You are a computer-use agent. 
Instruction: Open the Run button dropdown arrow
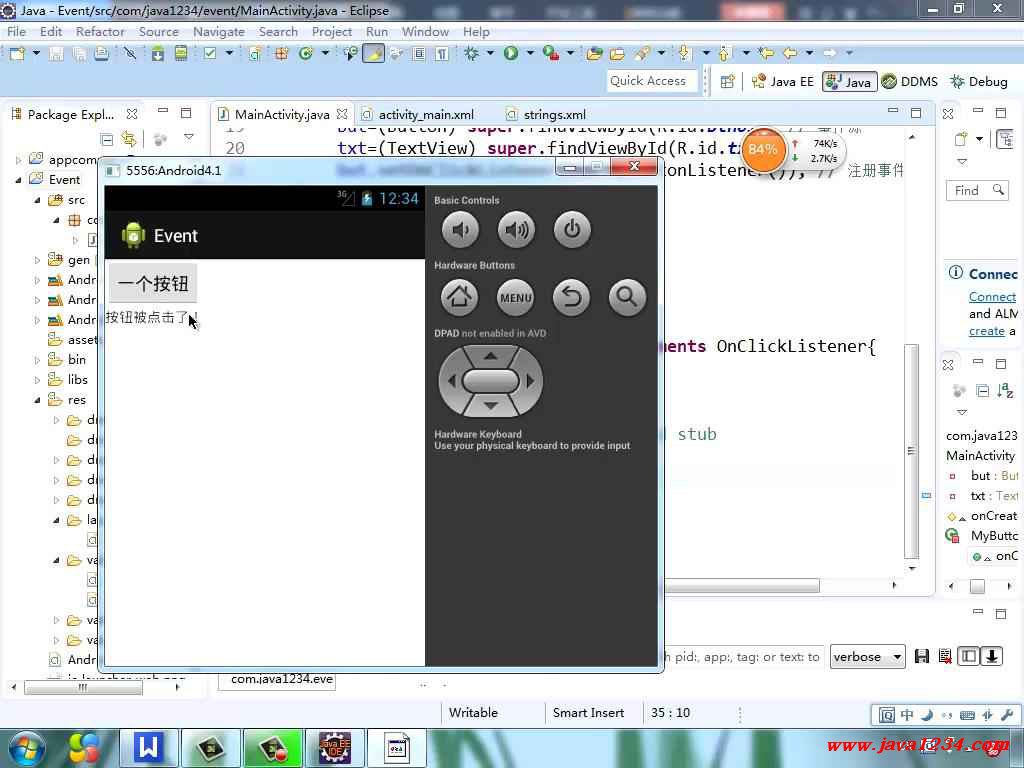pyautogui.click(x=530, y=53)
